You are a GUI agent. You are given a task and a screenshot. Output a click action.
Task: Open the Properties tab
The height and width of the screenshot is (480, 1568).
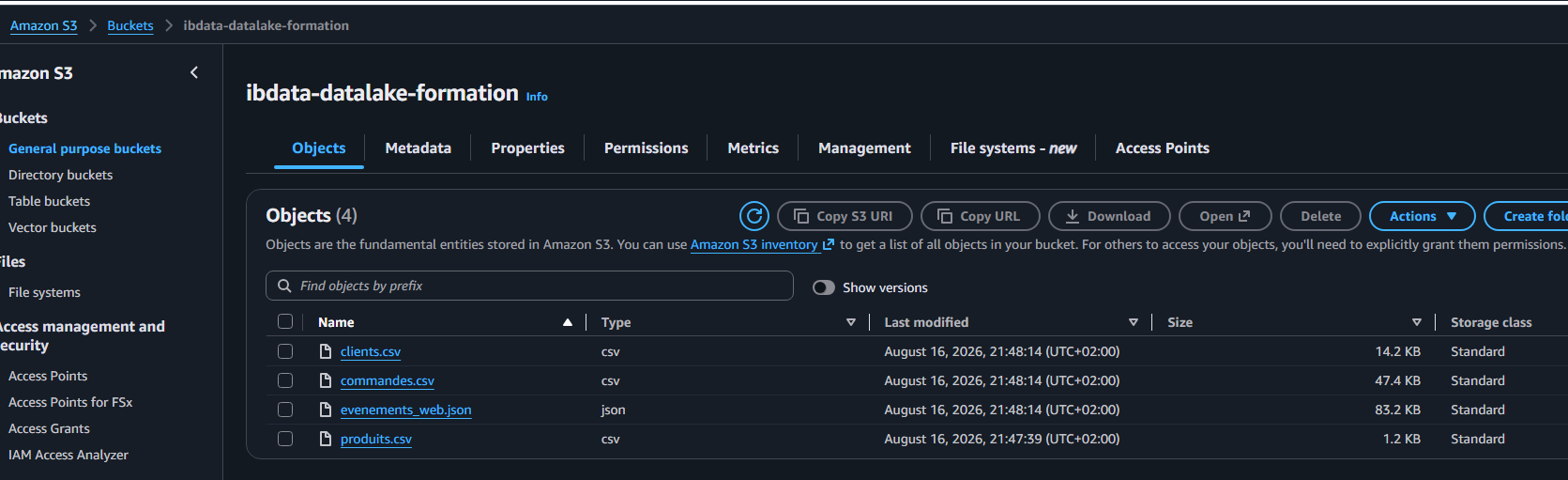click(527, 148)
